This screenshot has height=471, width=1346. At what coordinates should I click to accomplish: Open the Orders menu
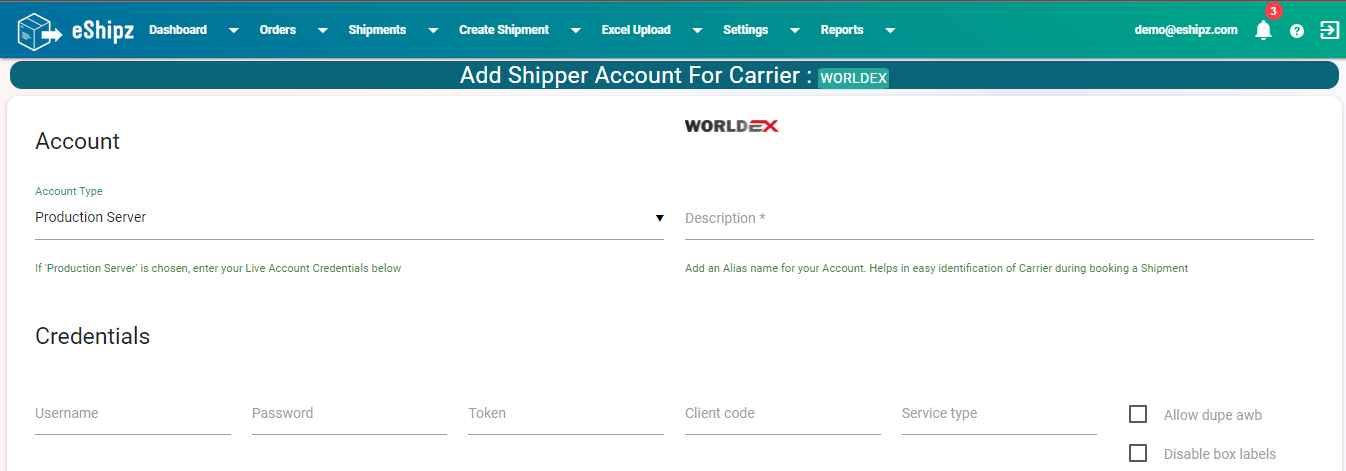[278, 30]
